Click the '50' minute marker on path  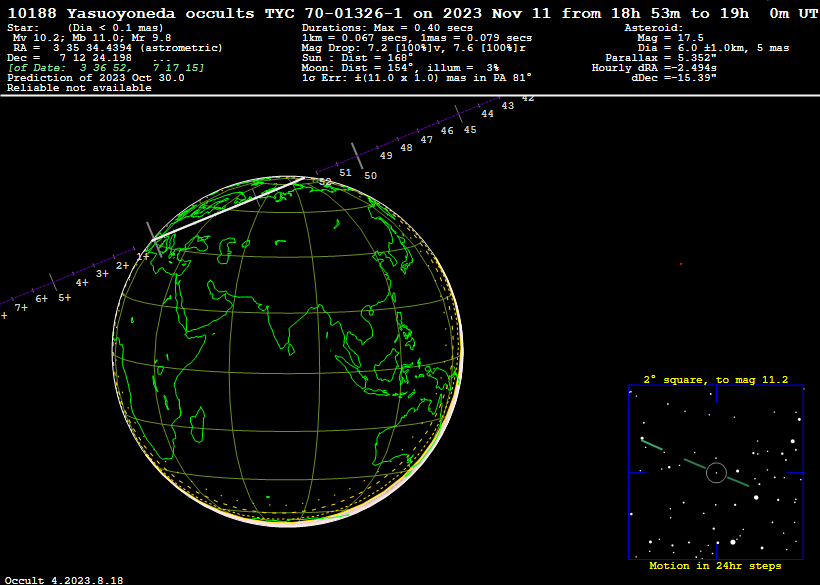pyautogui.click(x=370, y=176)
